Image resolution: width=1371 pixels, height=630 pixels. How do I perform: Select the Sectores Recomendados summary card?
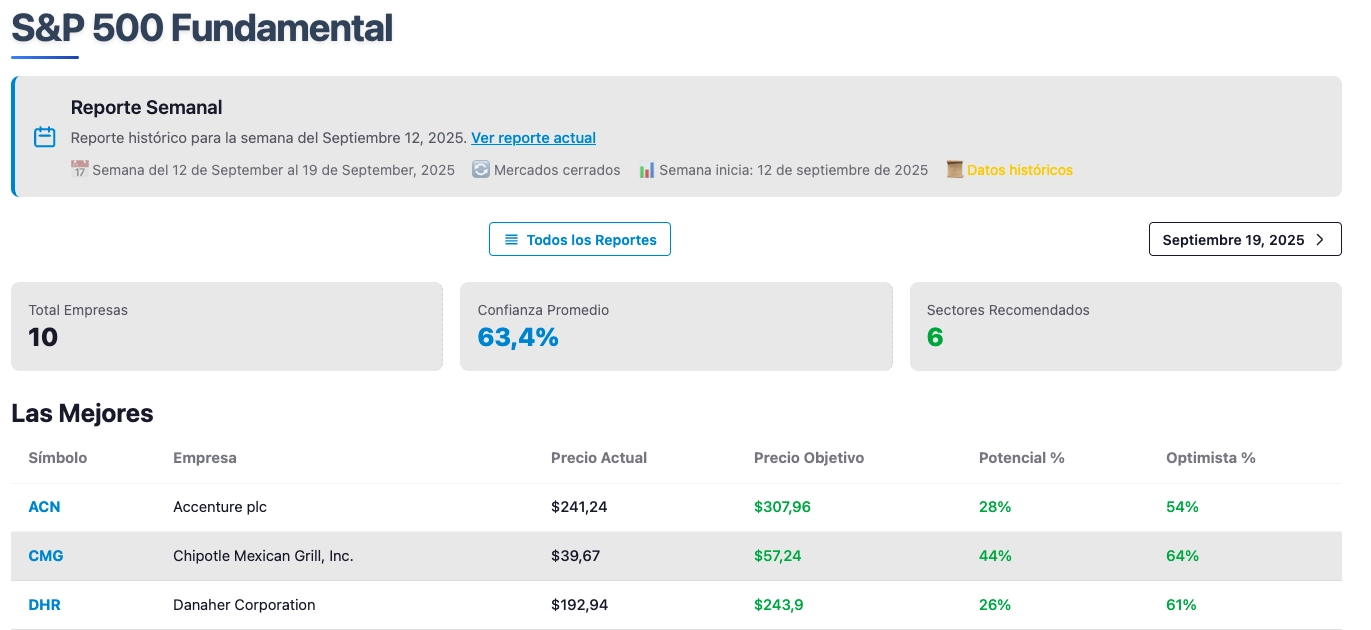click(1125, 326)
